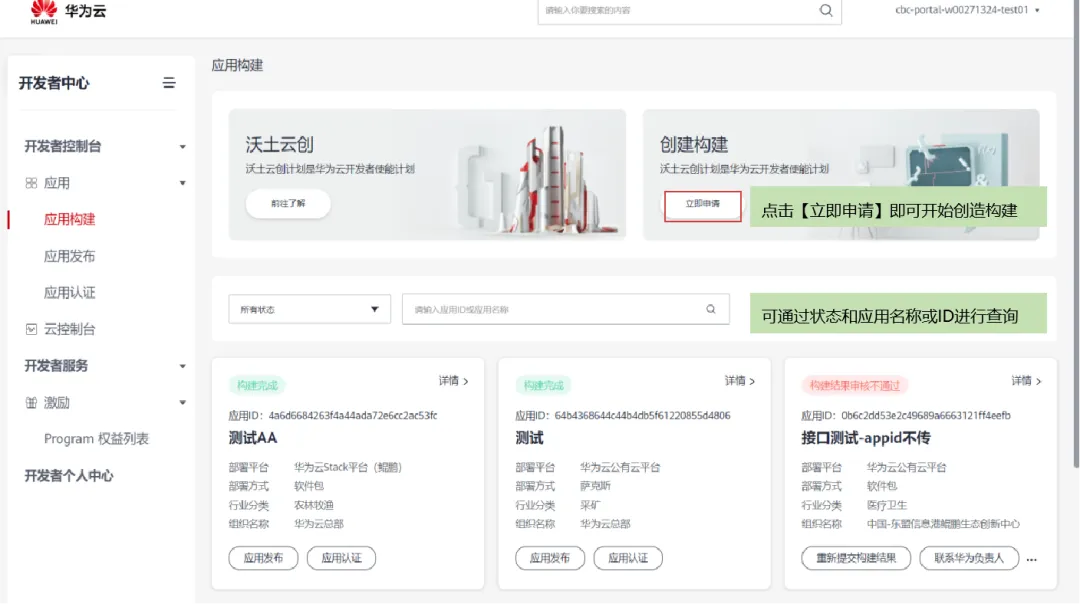Click the 立即申请 button on 创建构建 banner
The width and height of the screenshot is (1080, 604).
pyautogui.click(x=703, y=205)
